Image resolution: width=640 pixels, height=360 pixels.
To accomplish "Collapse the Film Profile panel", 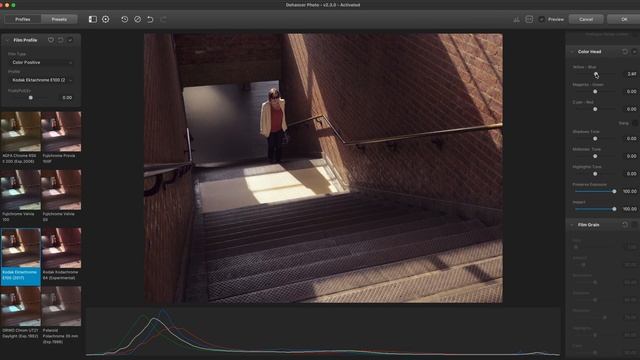I will 8,40.
